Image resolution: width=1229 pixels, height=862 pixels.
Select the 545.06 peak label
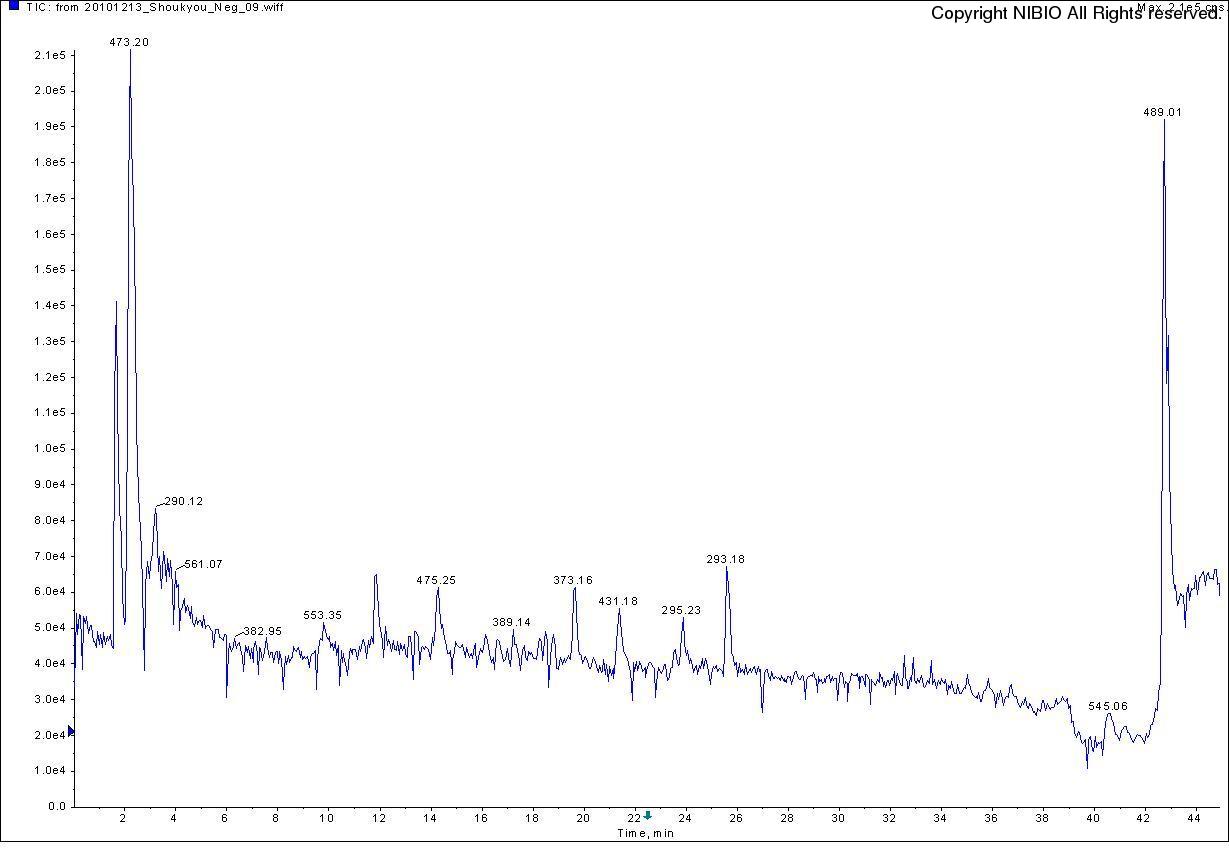[x=1108, y=706]
